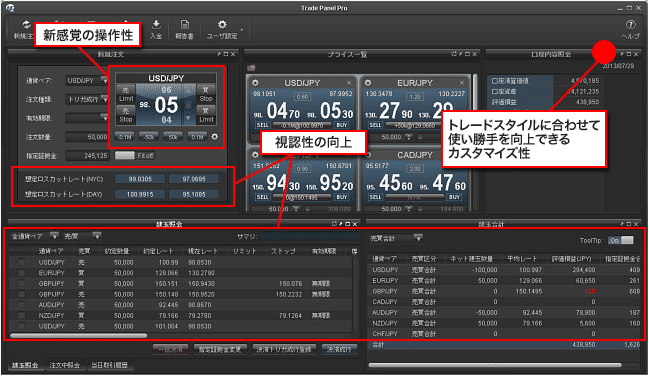Click the 指定証拠金変更 button
649x376 pixels.
[220, 349]
